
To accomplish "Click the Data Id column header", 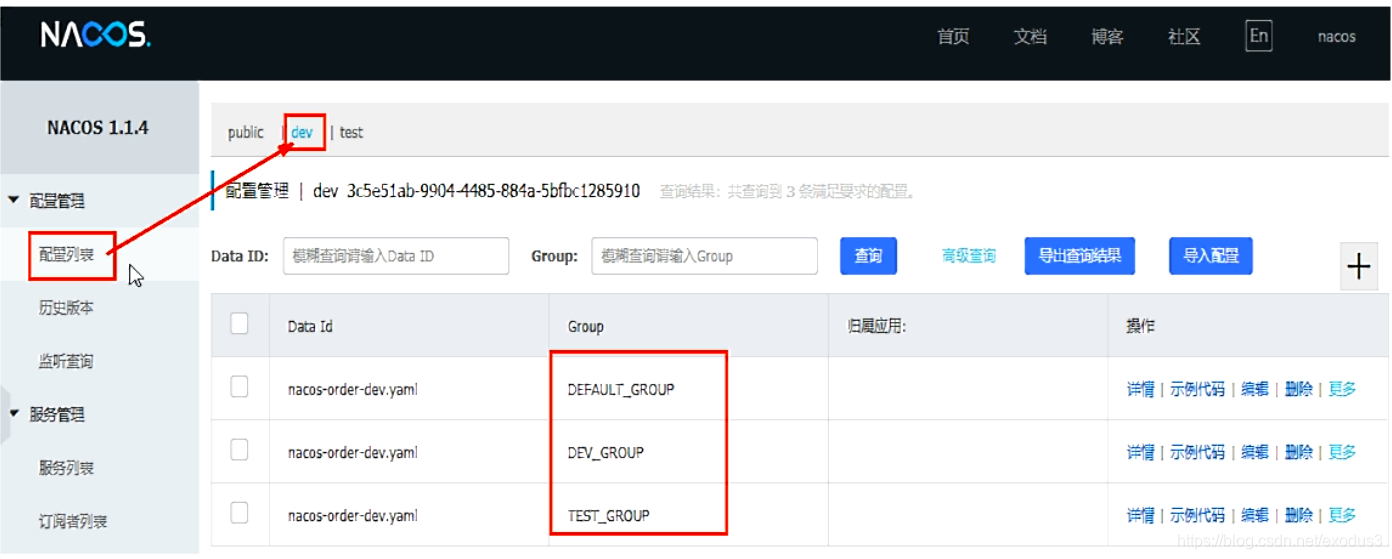I will coord(309,326).
